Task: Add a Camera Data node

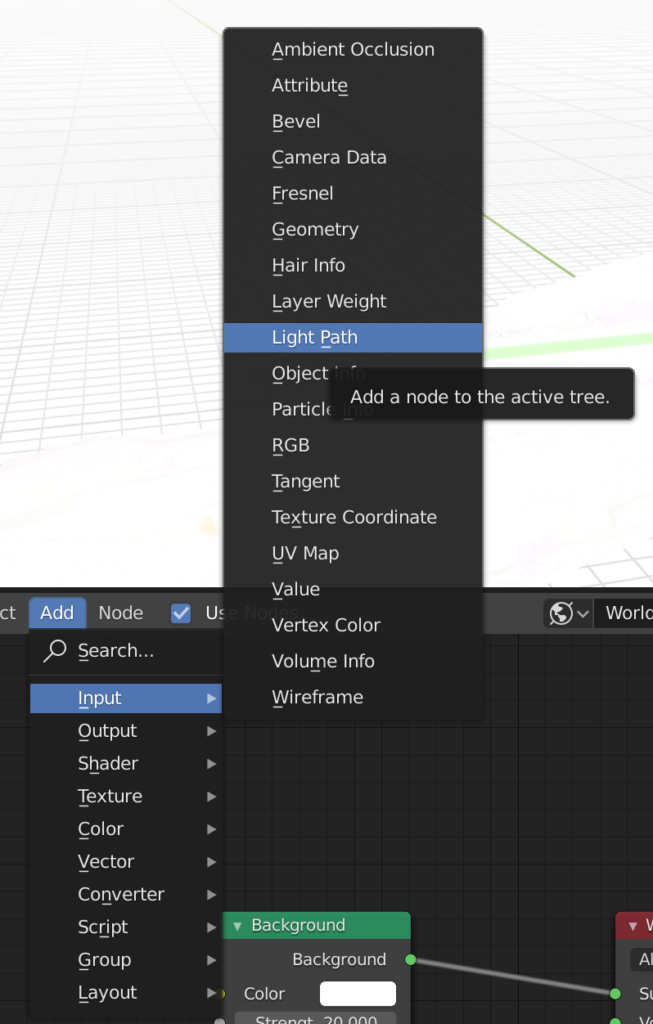Action: (x=353, y=157)
